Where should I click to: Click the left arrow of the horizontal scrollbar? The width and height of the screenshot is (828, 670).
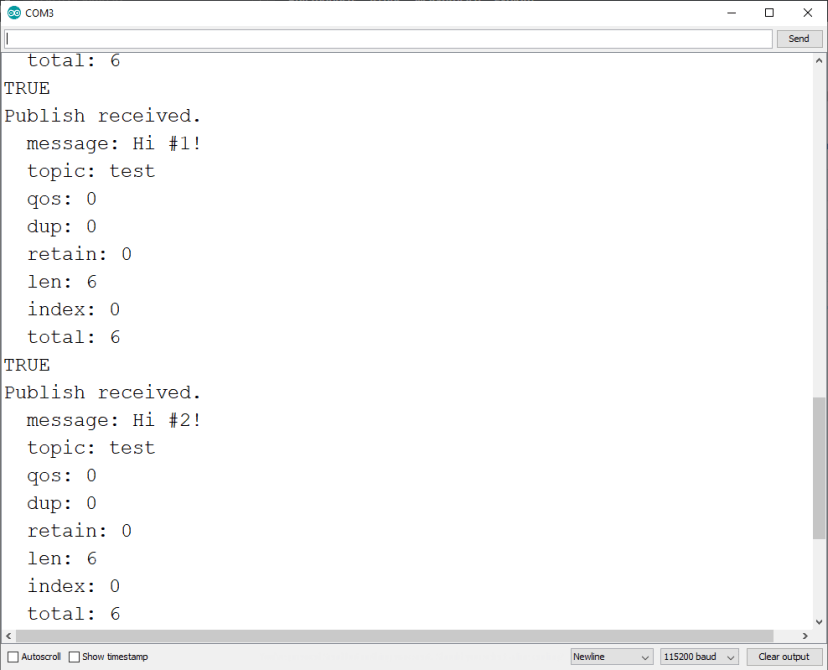(x=7, y=635)
